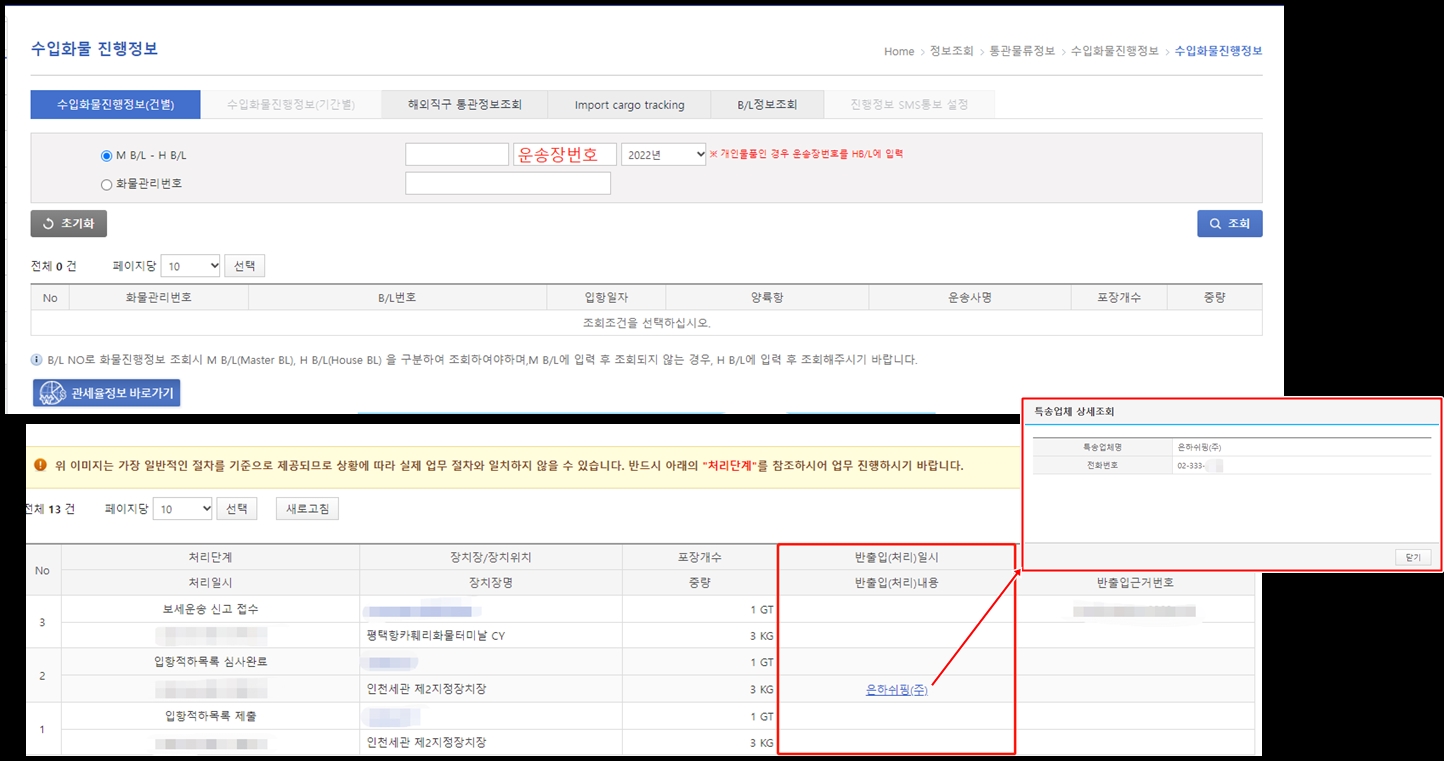Click the gray 수입화물진행정보 breadcrumb

coord(1114,51)
